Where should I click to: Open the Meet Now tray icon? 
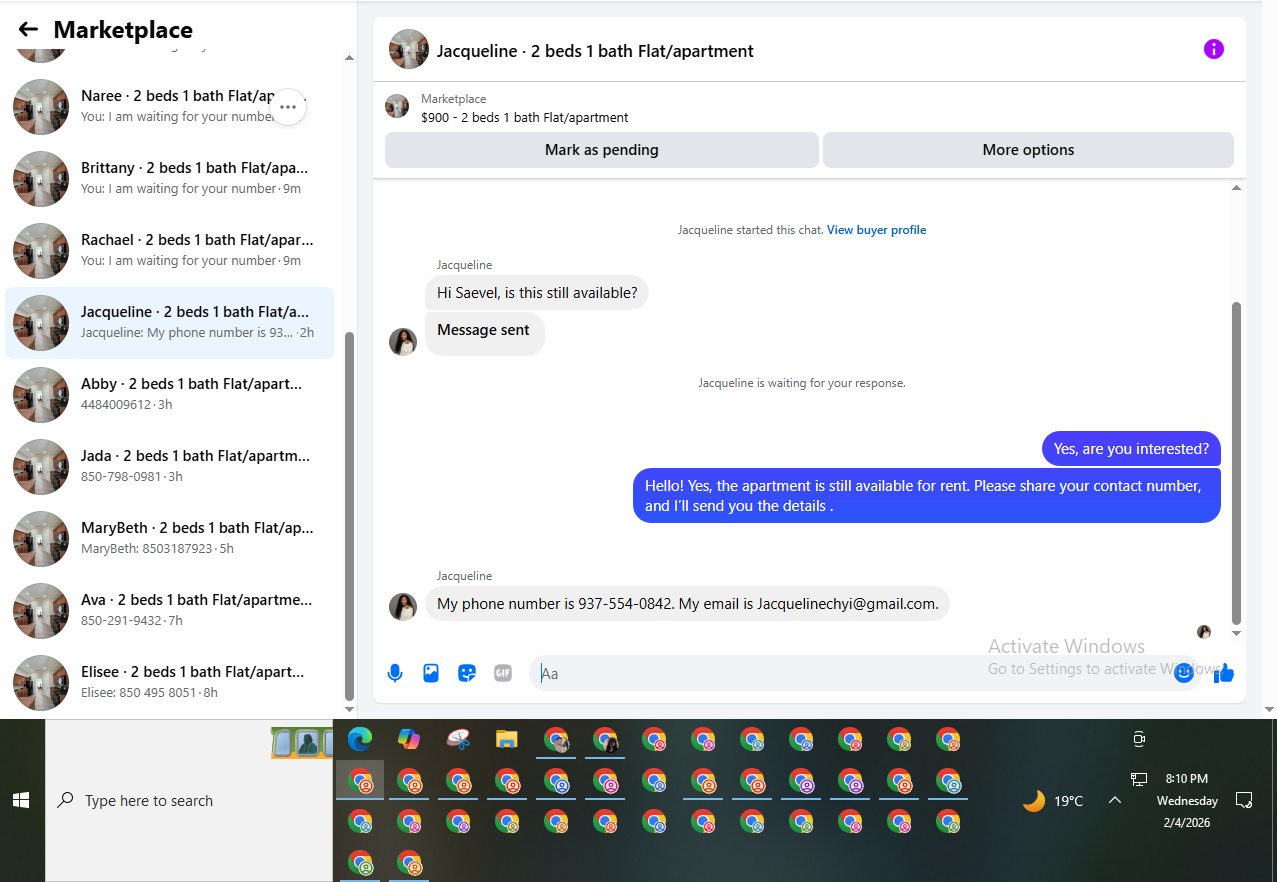click(1139, 739)
